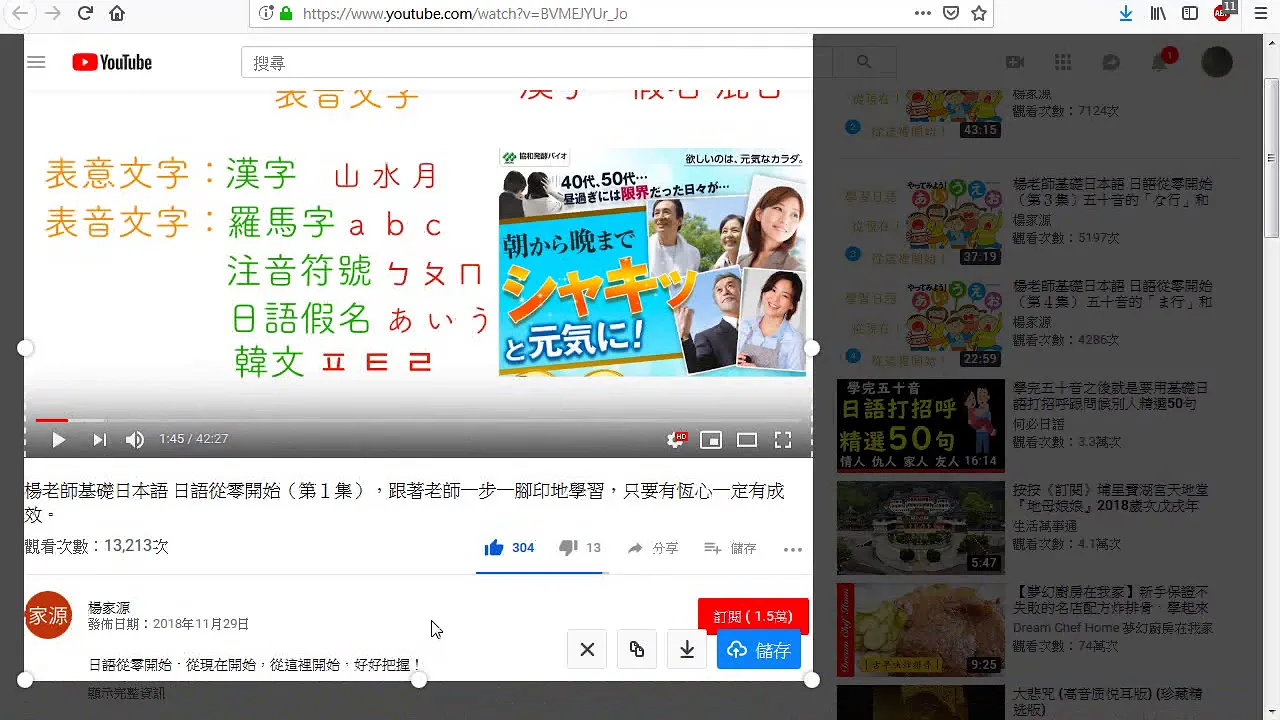Viewport: 1280px width, 720px height.
Task: Open the Firefox library icon
Action: [x=1158, y=13]
